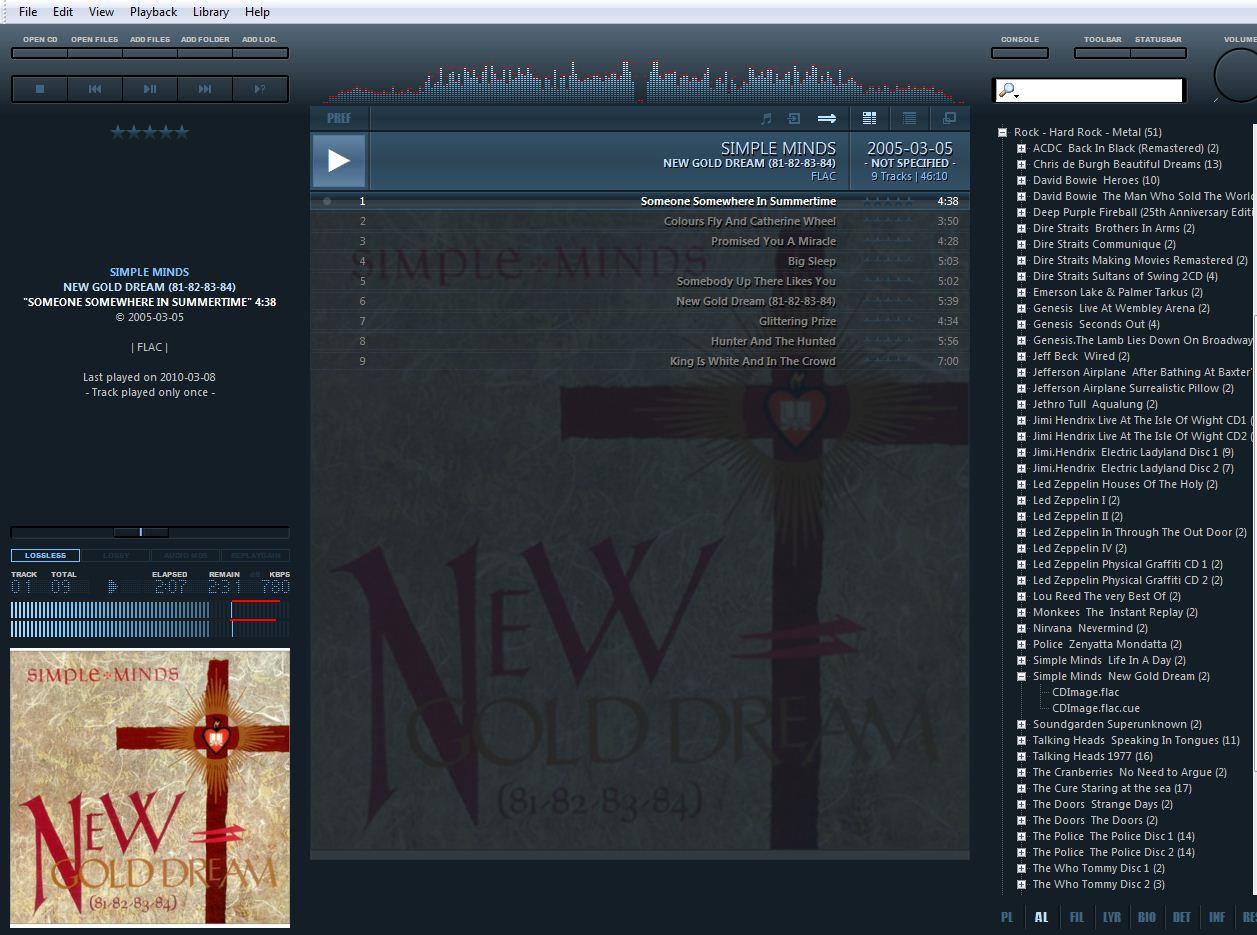The width and height of the screenshot is (1257, 935).
Task: Expand ACDC Back In Black (Remastered)
Action: 1021,148
